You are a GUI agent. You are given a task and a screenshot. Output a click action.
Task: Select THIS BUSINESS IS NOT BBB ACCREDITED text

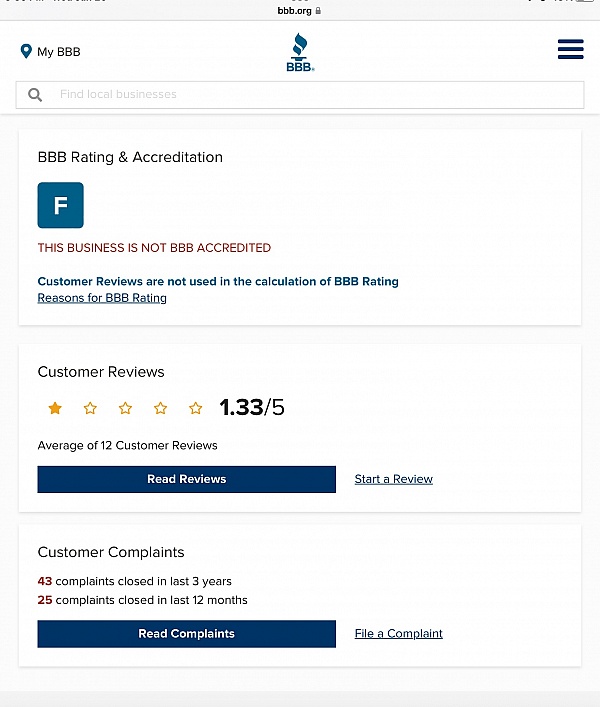click(154, 248)
